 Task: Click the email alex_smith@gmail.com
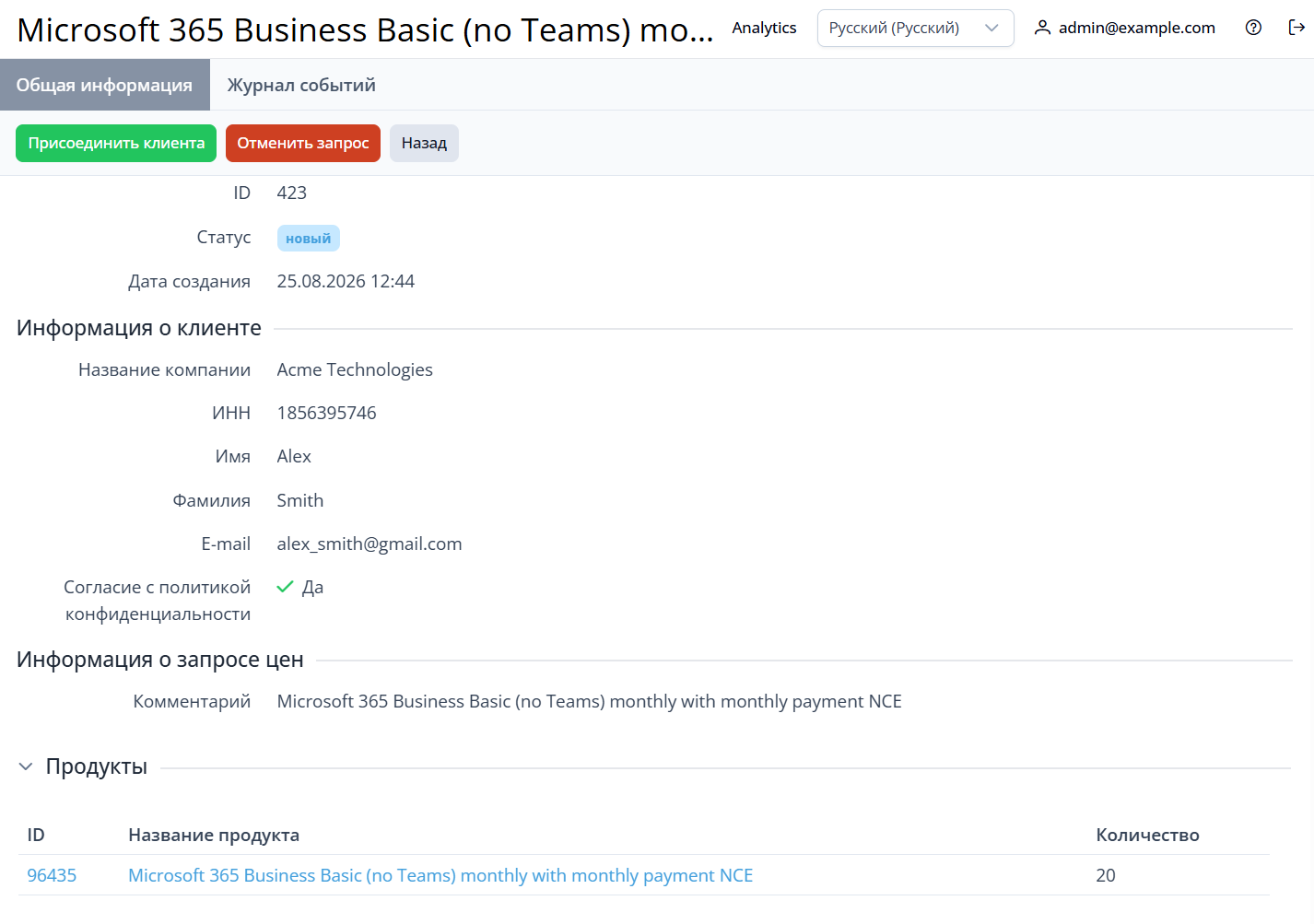coord(370,544)
